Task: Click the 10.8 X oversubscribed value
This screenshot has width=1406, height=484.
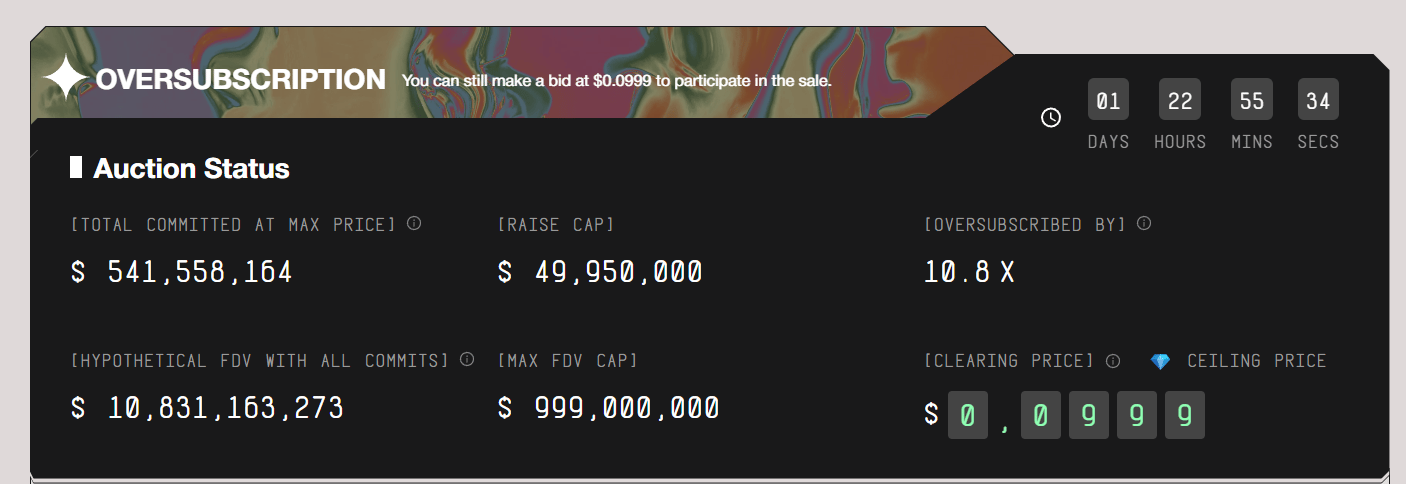Action: 968,272
